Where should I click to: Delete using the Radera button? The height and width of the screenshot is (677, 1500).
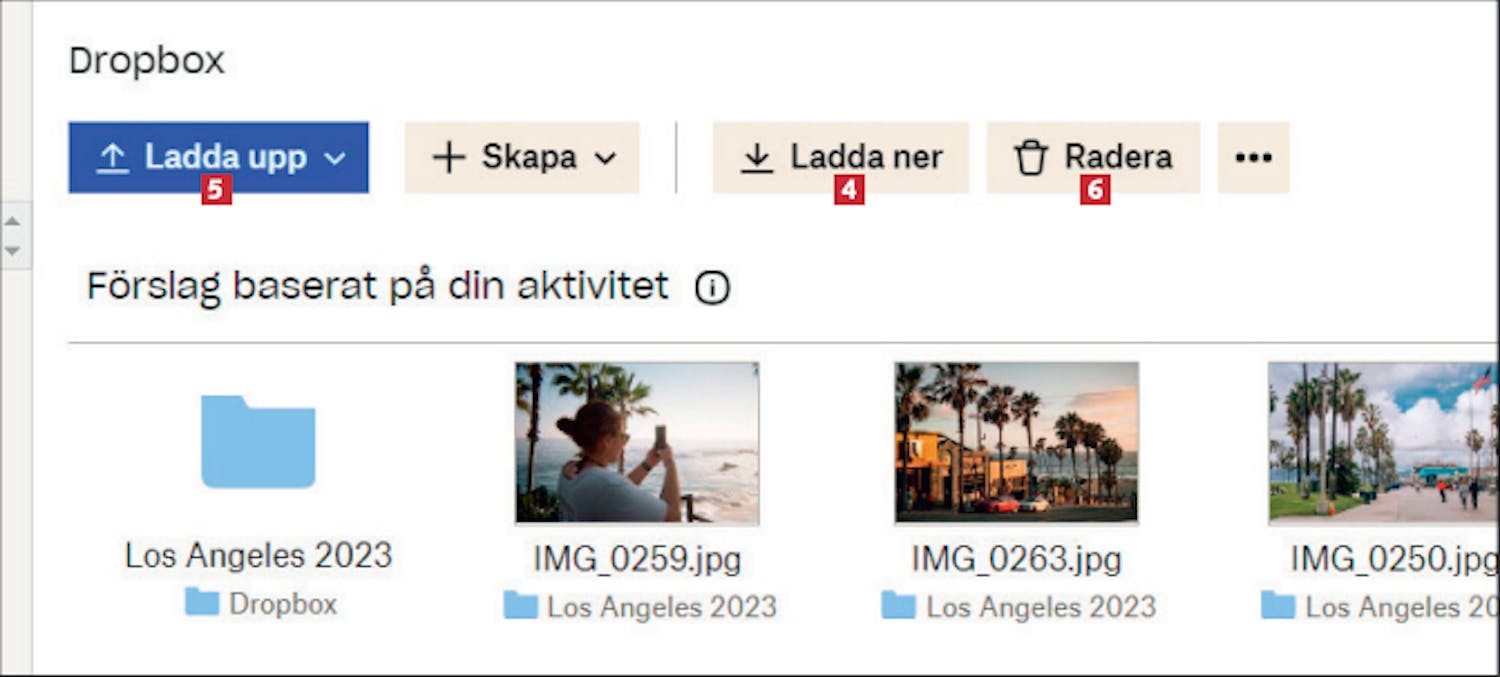click(1092, 157)
